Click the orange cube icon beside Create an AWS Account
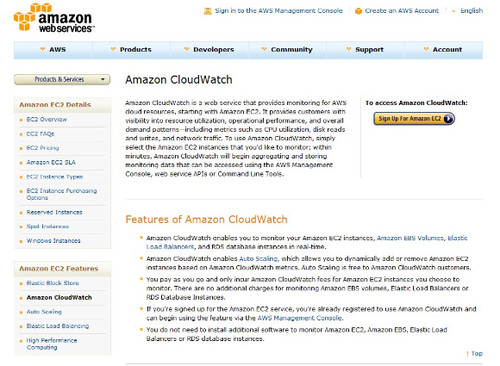Image resolution: width=500 pixels, height=366 pixels. tap(358, 11)
